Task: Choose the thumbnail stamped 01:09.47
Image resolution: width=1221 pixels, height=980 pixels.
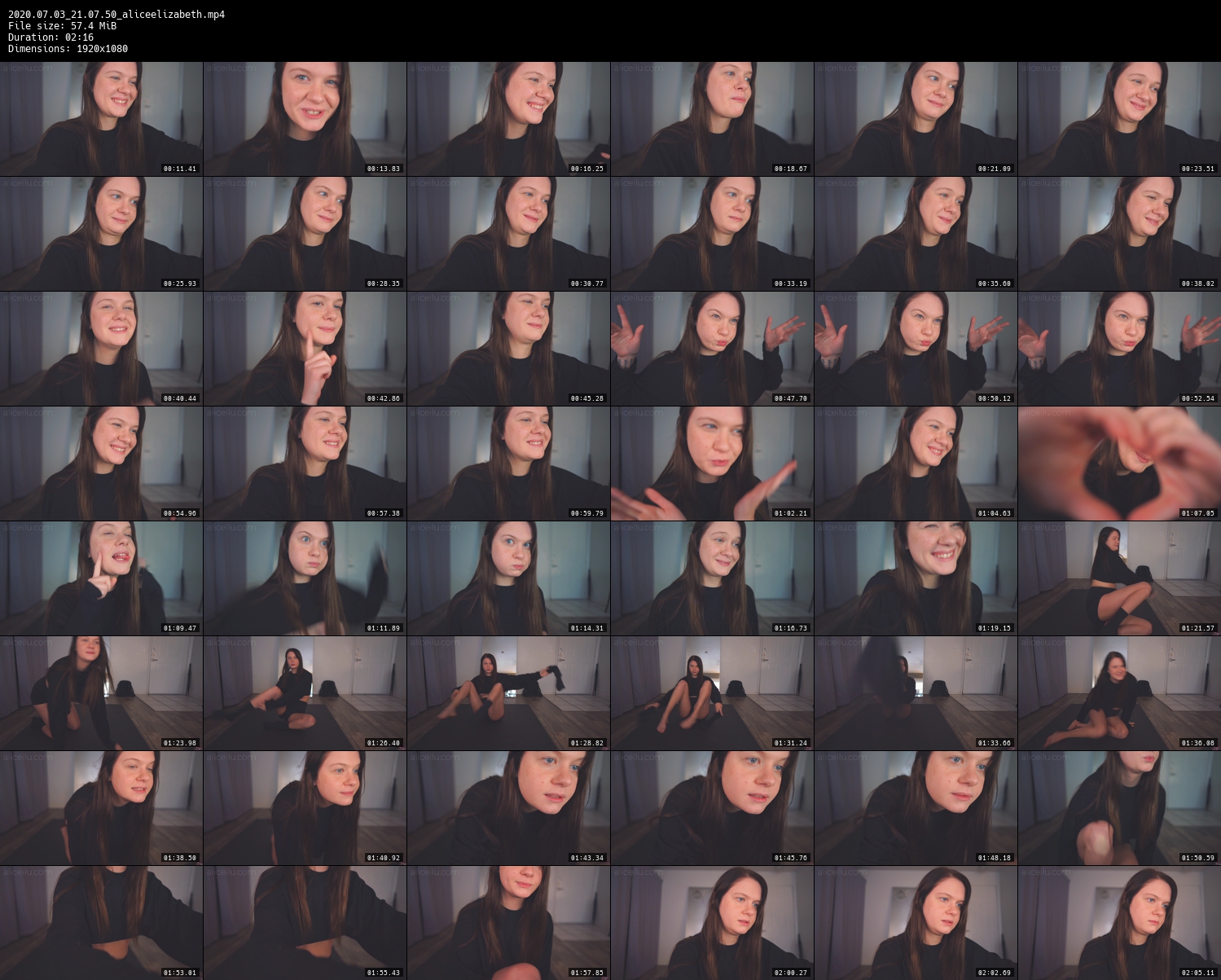Action: 101,578
